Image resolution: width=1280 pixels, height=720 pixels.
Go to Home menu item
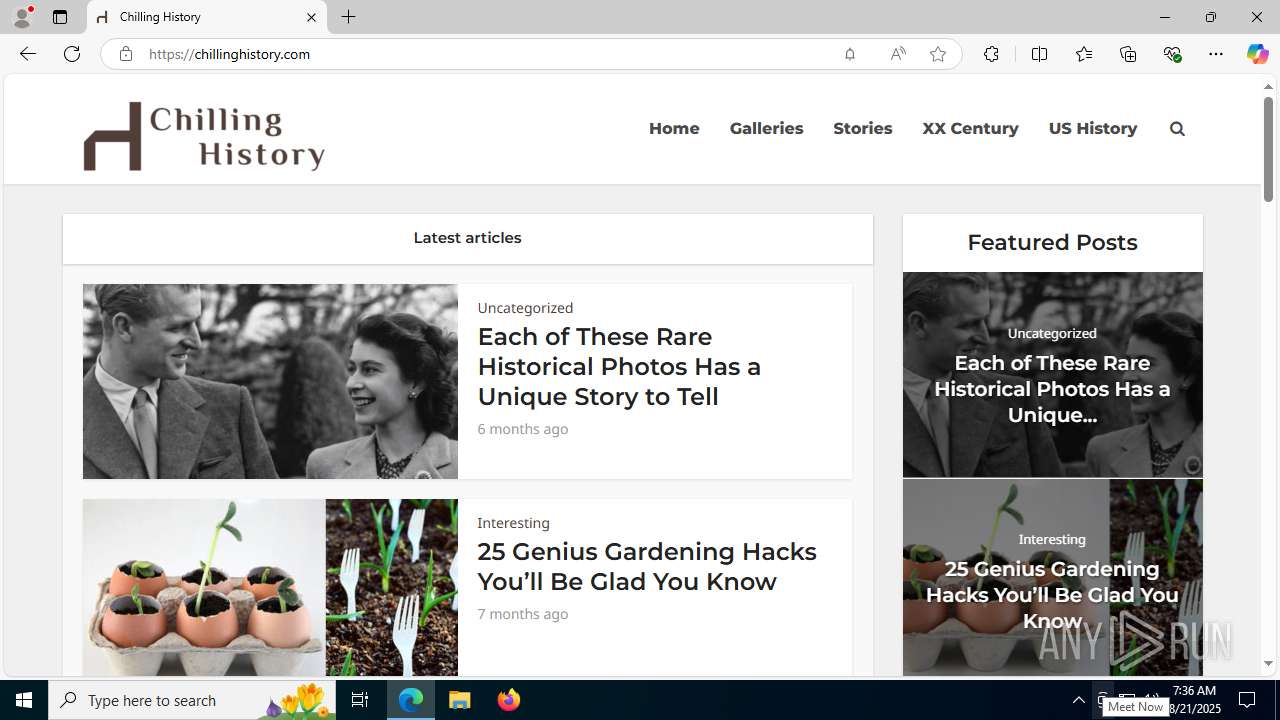tap(674, 128)
